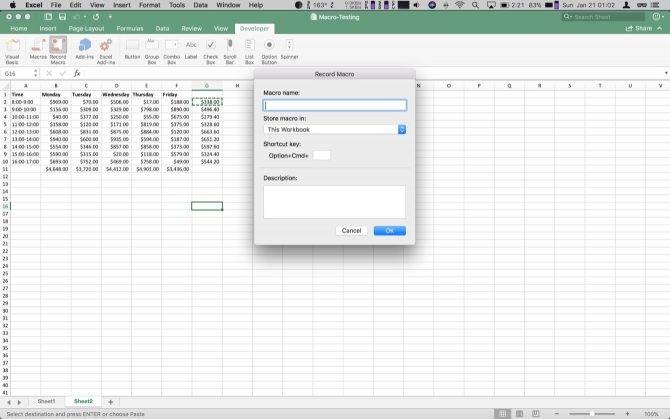Collapse the ribbon with chevron
Image resolution: width=670 pixels, height=419 pixels.
click(x=660, y=28)
